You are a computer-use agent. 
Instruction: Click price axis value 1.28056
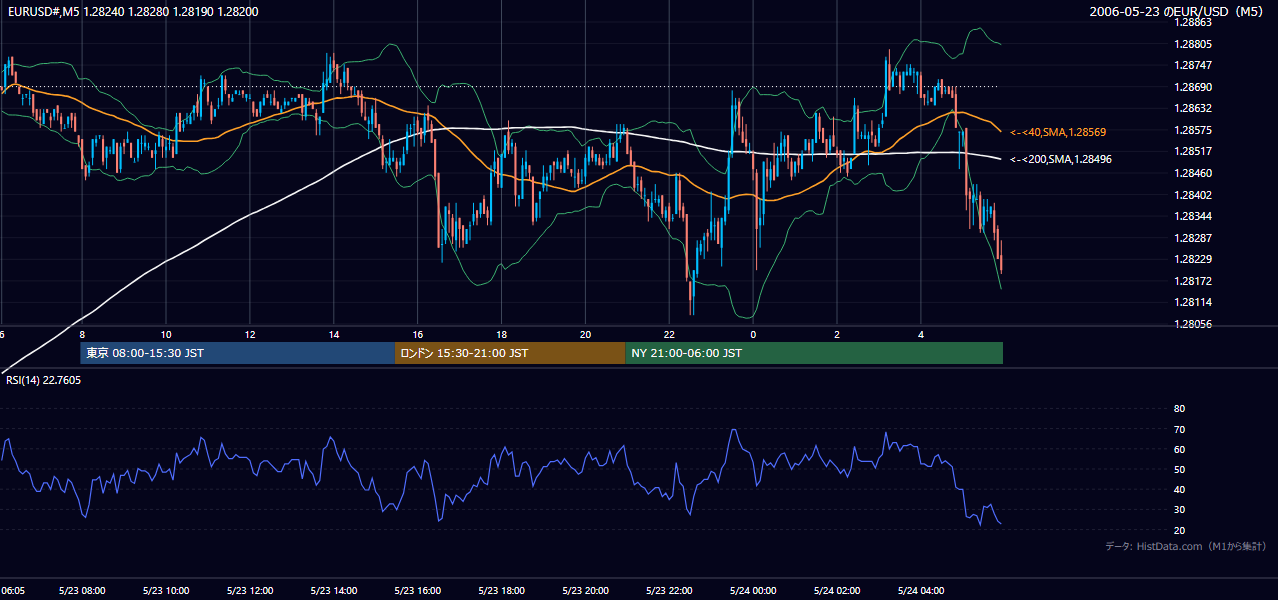(1193, 324)
